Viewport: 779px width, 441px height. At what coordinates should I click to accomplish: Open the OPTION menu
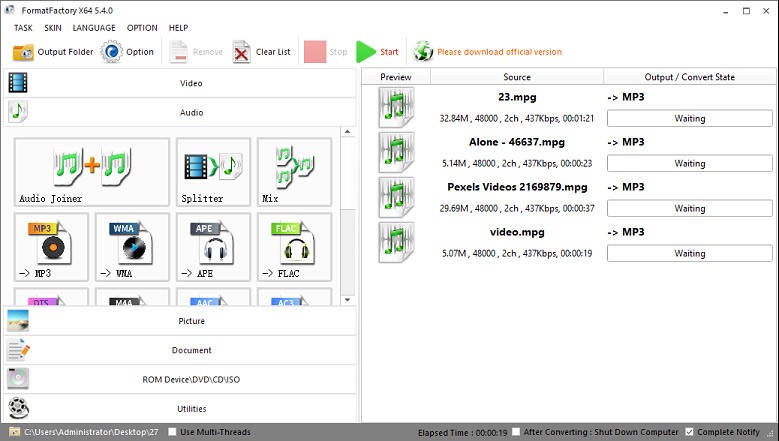pos(142,28)
